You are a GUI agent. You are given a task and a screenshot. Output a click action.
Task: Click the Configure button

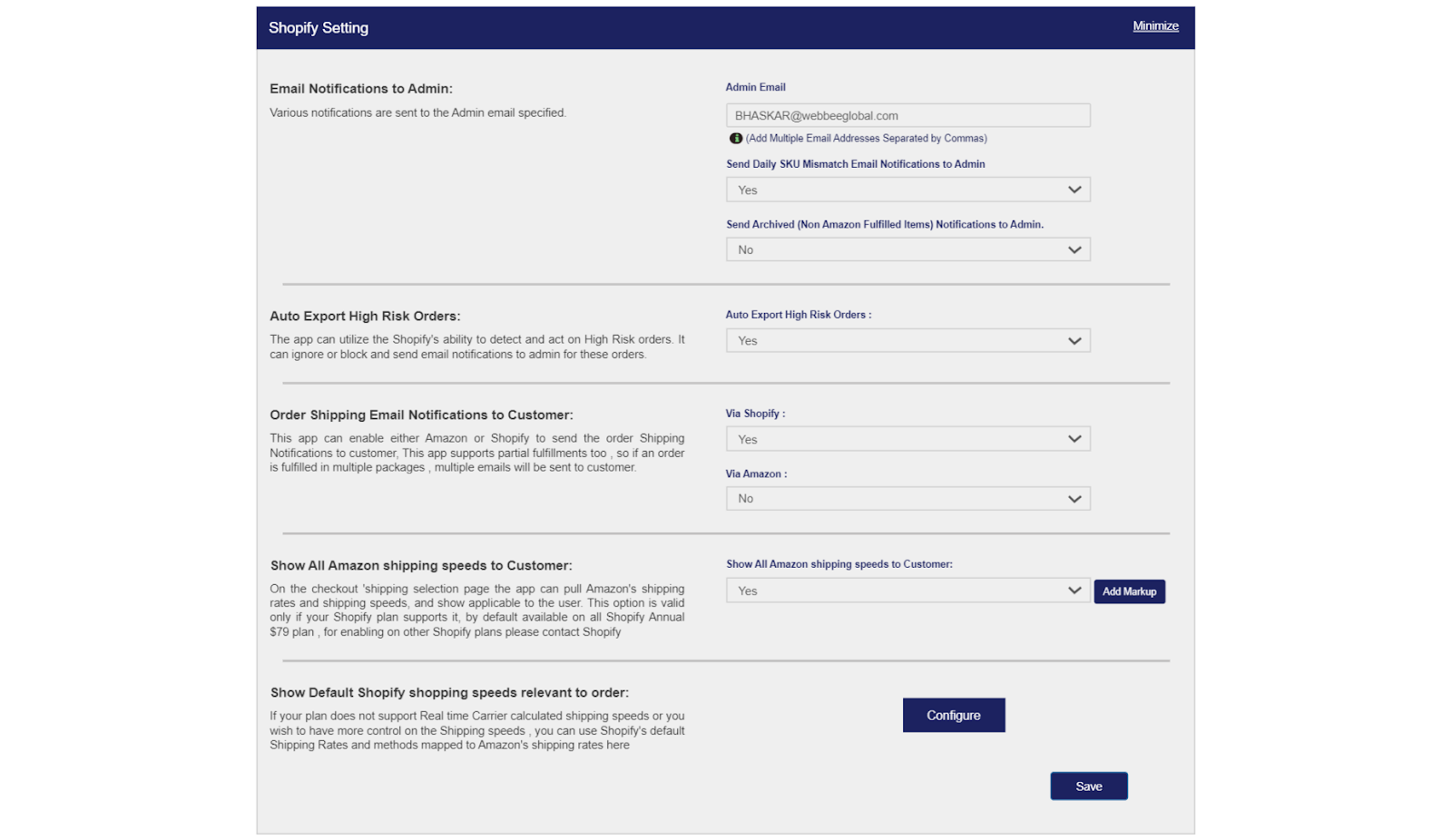[954, 715]
